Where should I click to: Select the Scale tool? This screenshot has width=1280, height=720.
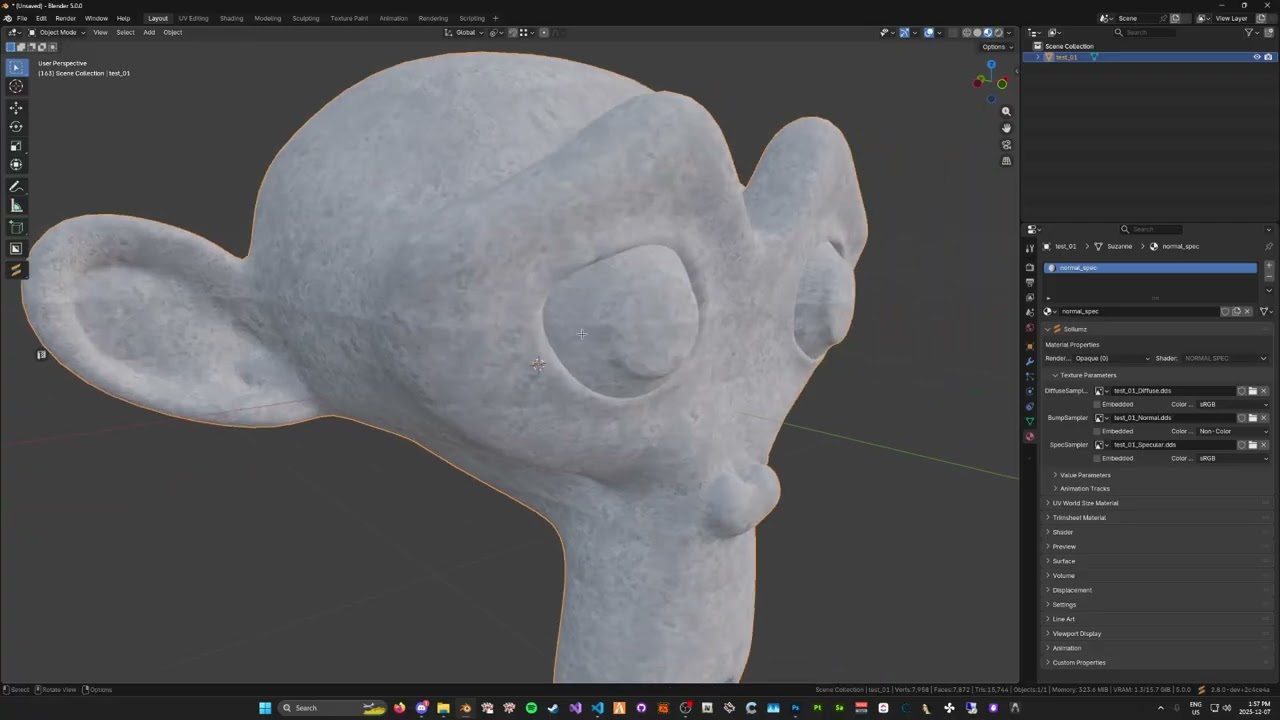16,146
